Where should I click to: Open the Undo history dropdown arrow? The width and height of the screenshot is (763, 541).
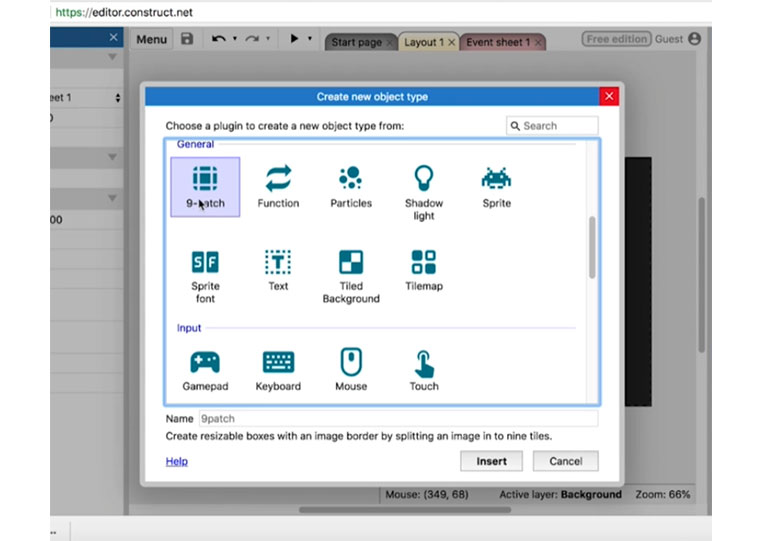tap(235, 38)
